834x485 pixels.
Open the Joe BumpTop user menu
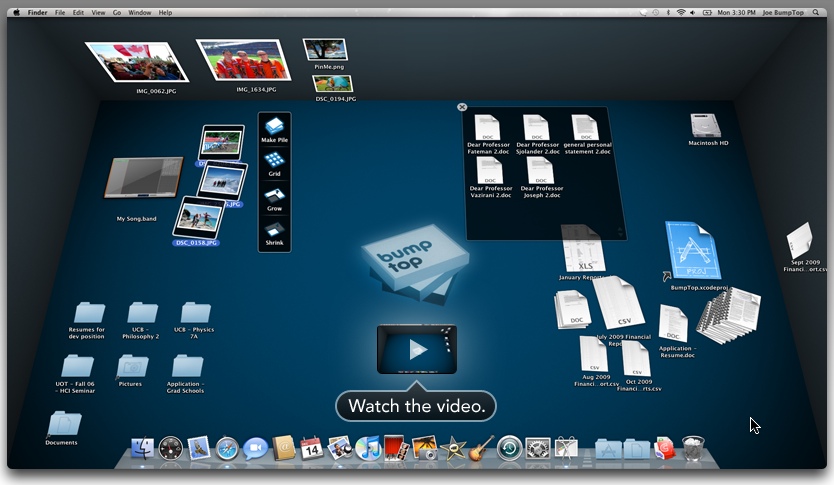coord(783,12)
